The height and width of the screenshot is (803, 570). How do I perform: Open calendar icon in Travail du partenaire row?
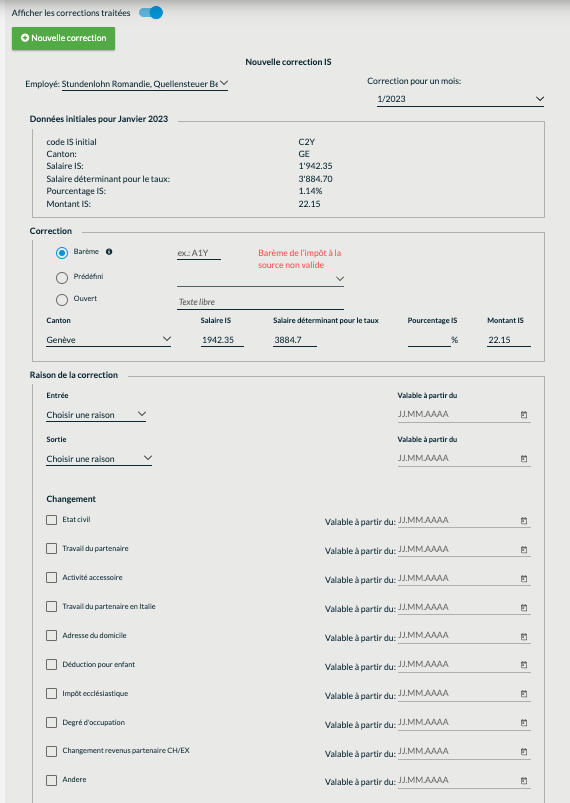[524, 550]
